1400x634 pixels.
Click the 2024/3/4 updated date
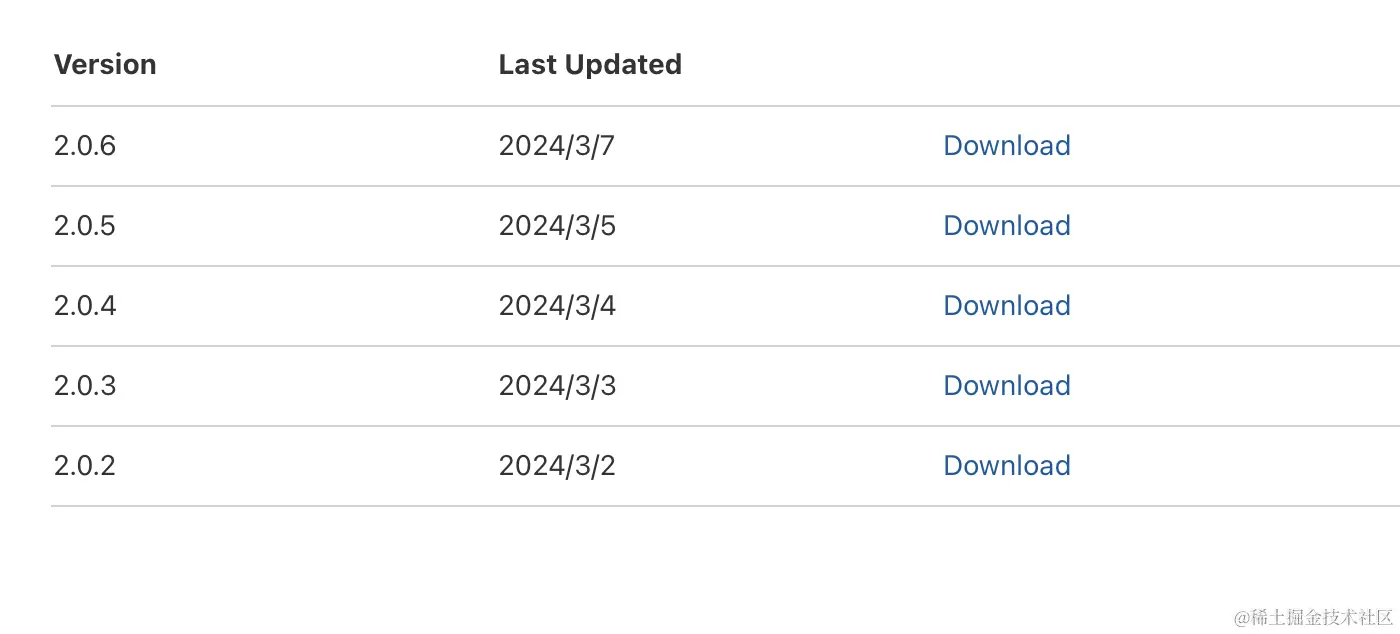tap(557, 306)
